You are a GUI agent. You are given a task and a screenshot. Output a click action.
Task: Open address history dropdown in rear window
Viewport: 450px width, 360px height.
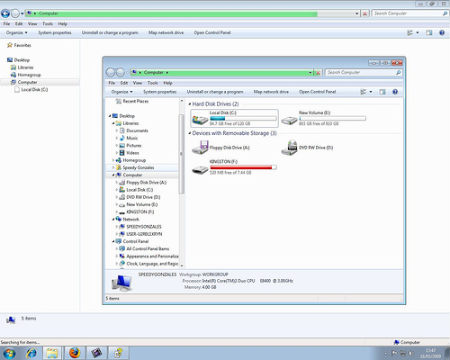[357, 14]
